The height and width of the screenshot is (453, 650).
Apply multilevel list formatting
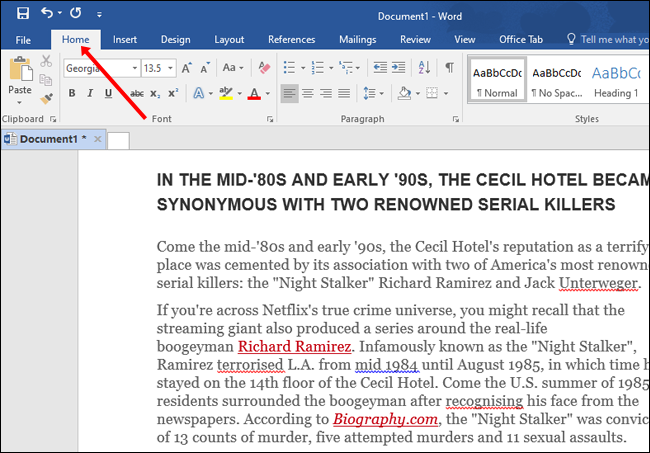pyautogui.click(x=346, y=68)
